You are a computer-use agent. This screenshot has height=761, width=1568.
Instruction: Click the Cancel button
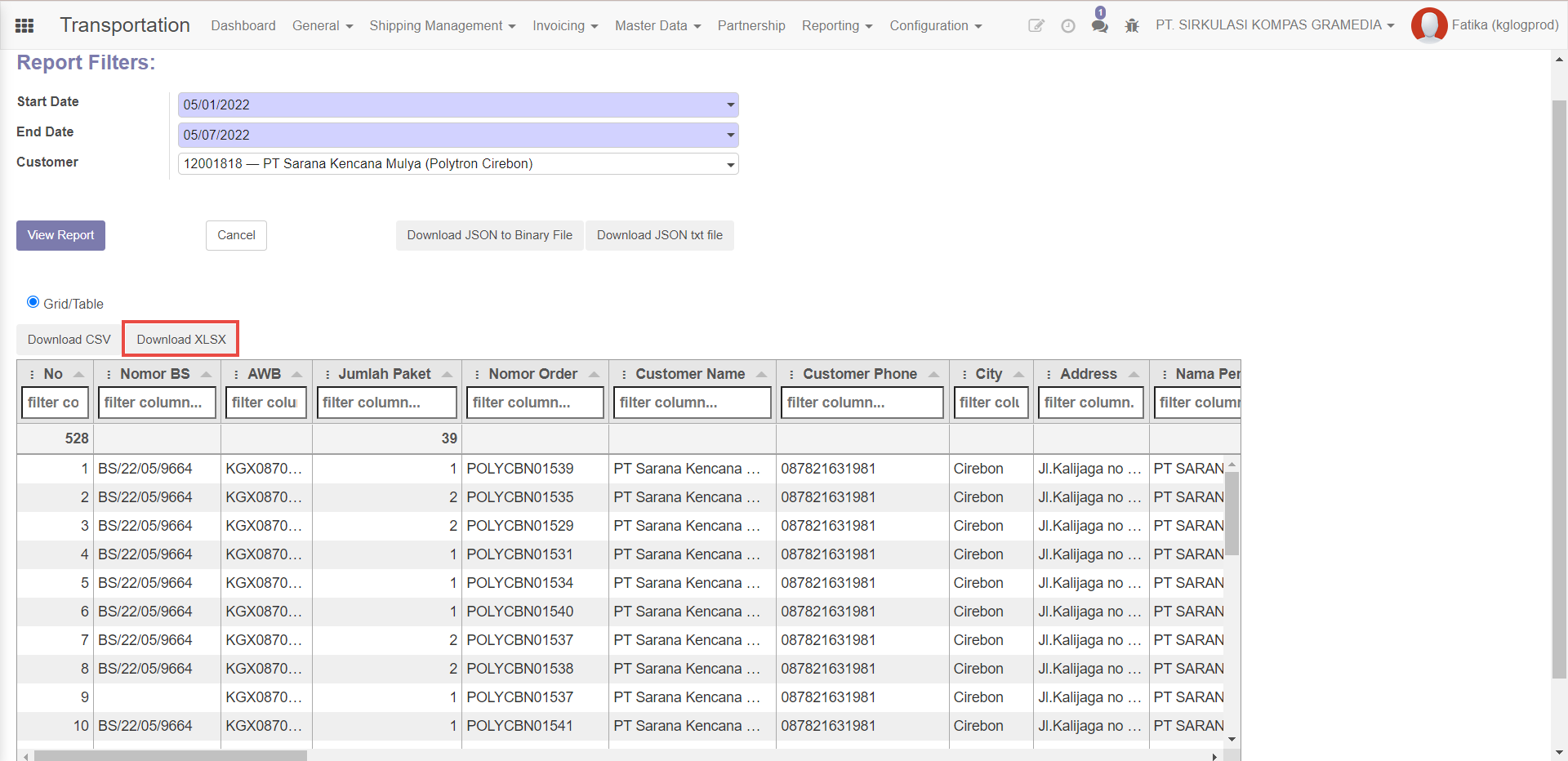236,235
